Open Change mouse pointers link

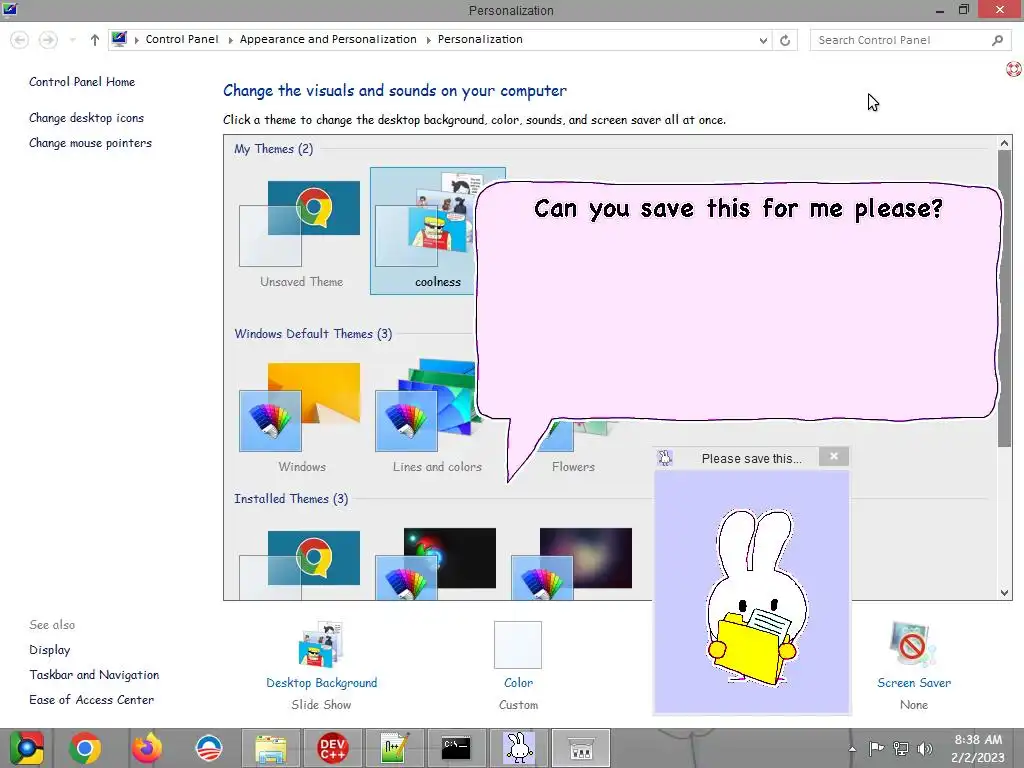pos(90,142)
